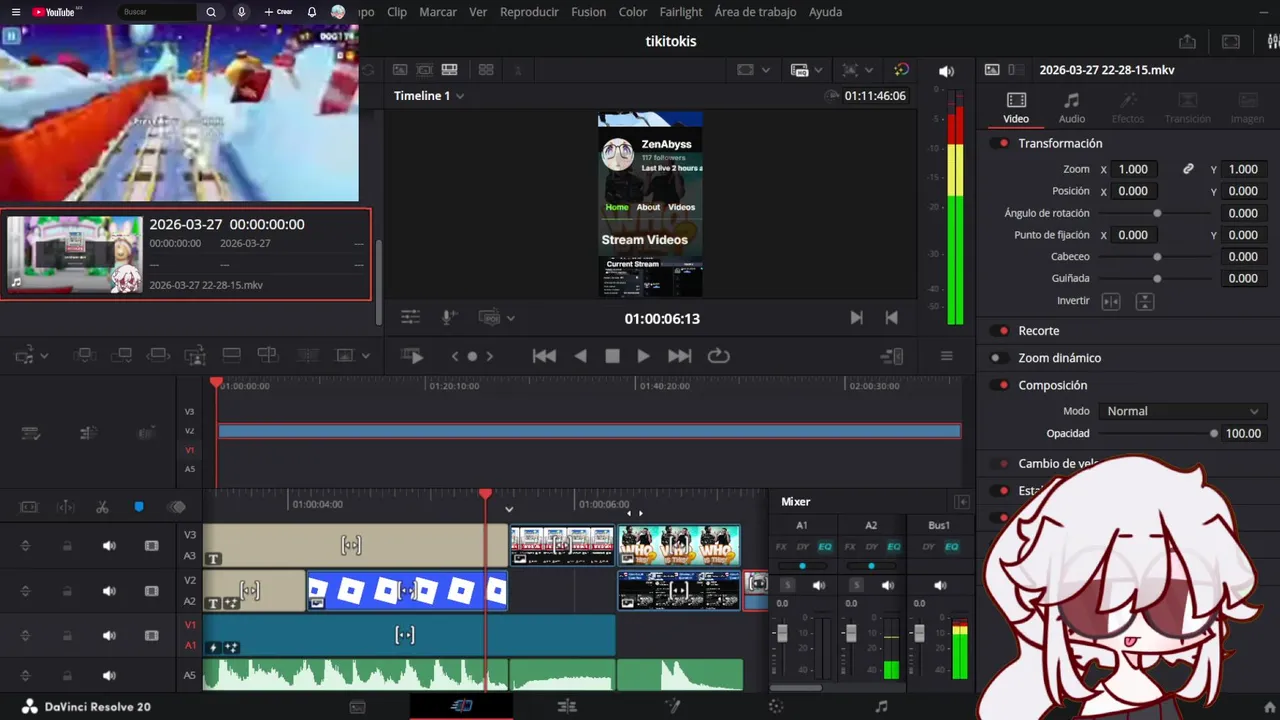The height and width of the screenshot is (720, 1280).
Task: Toggle EQ on mixer channel A1
Action: (825, 547)
